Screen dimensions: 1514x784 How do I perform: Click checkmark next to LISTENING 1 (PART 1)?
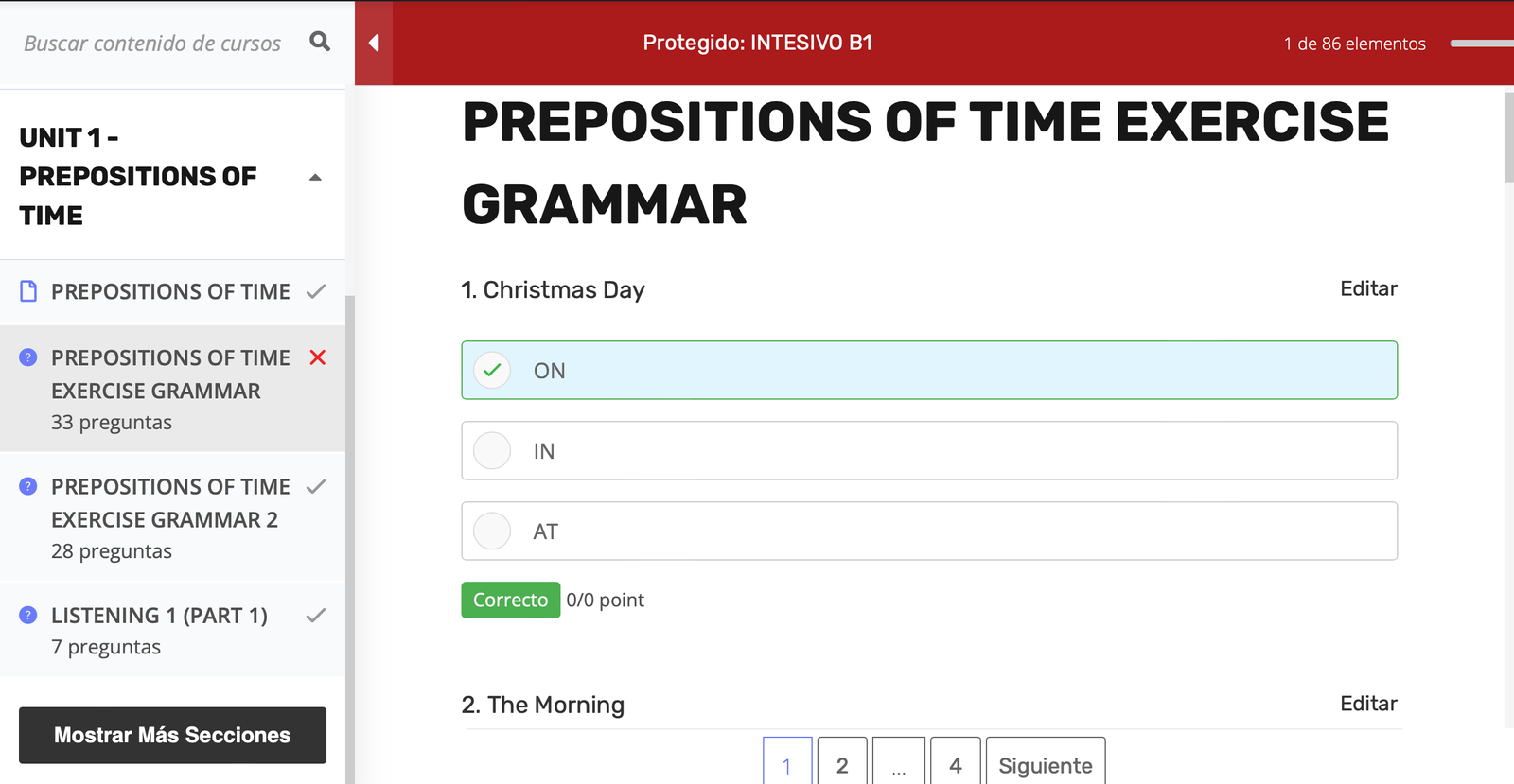[x=316, y=616]
